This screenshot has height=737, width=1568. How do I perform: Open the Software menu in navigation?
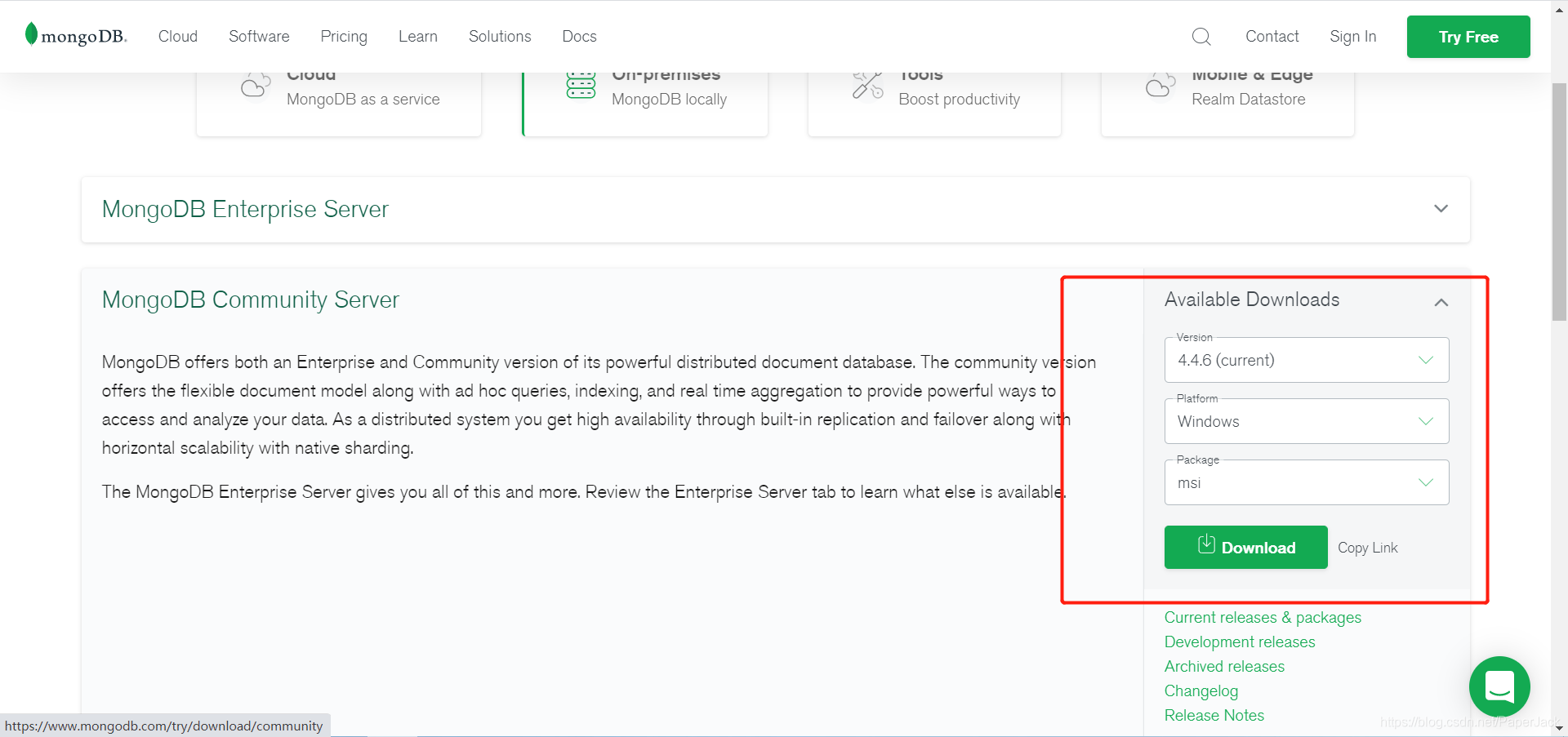259,37
